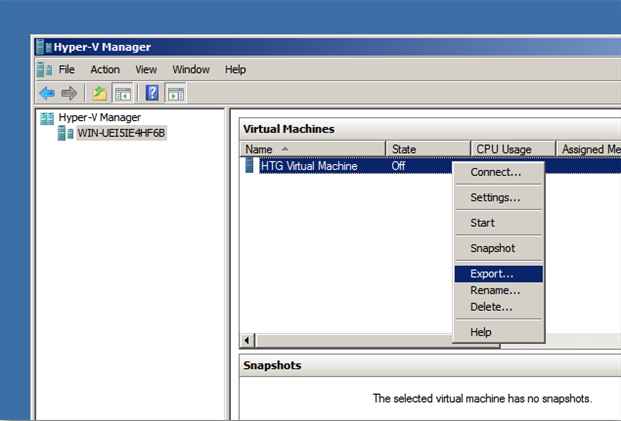
Task: Click the Up one level folder icon
Action: pos(100,93)
